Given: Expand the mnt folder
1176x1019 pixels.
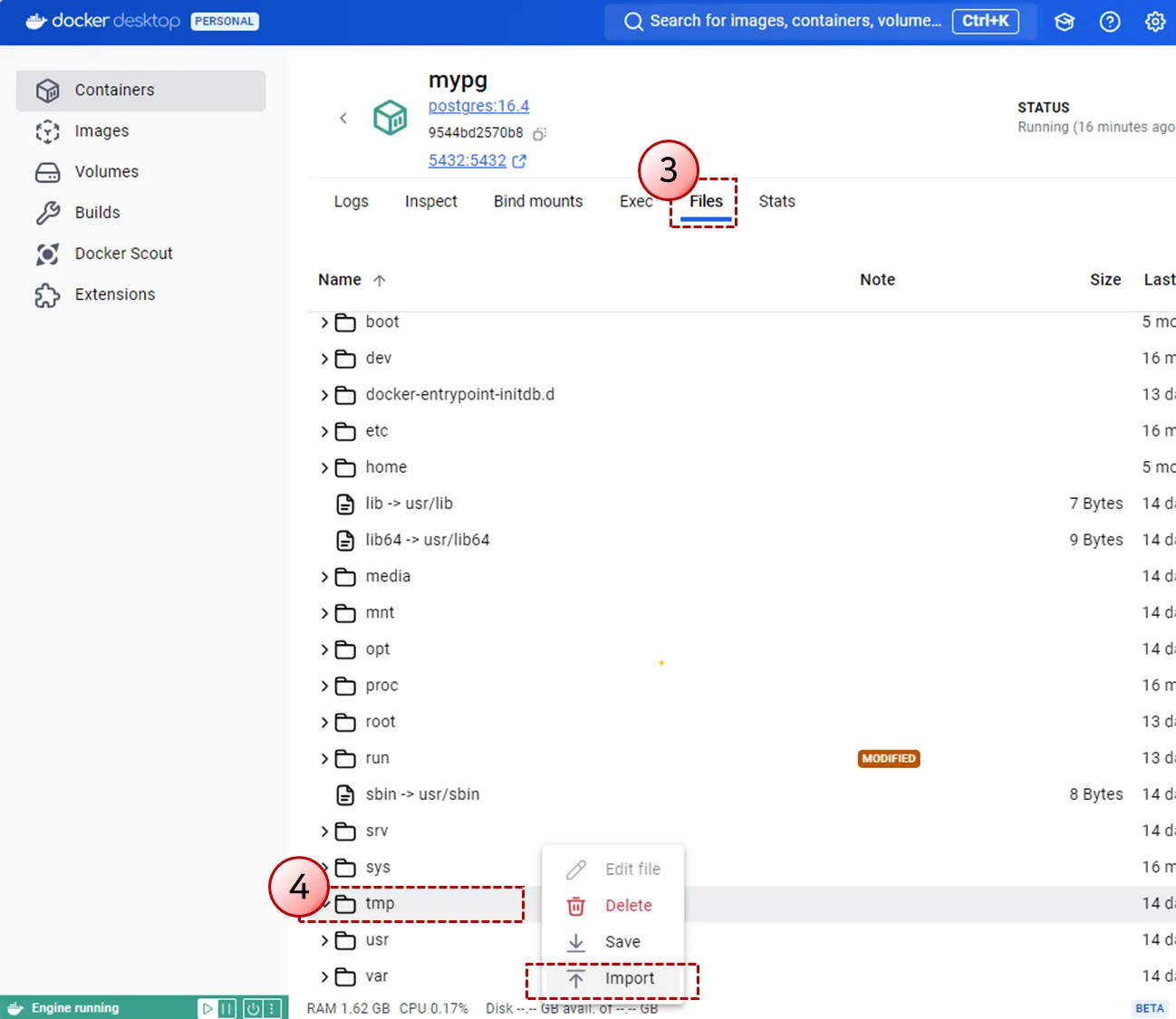Looking at the screenshot, I should coord(324,613).
